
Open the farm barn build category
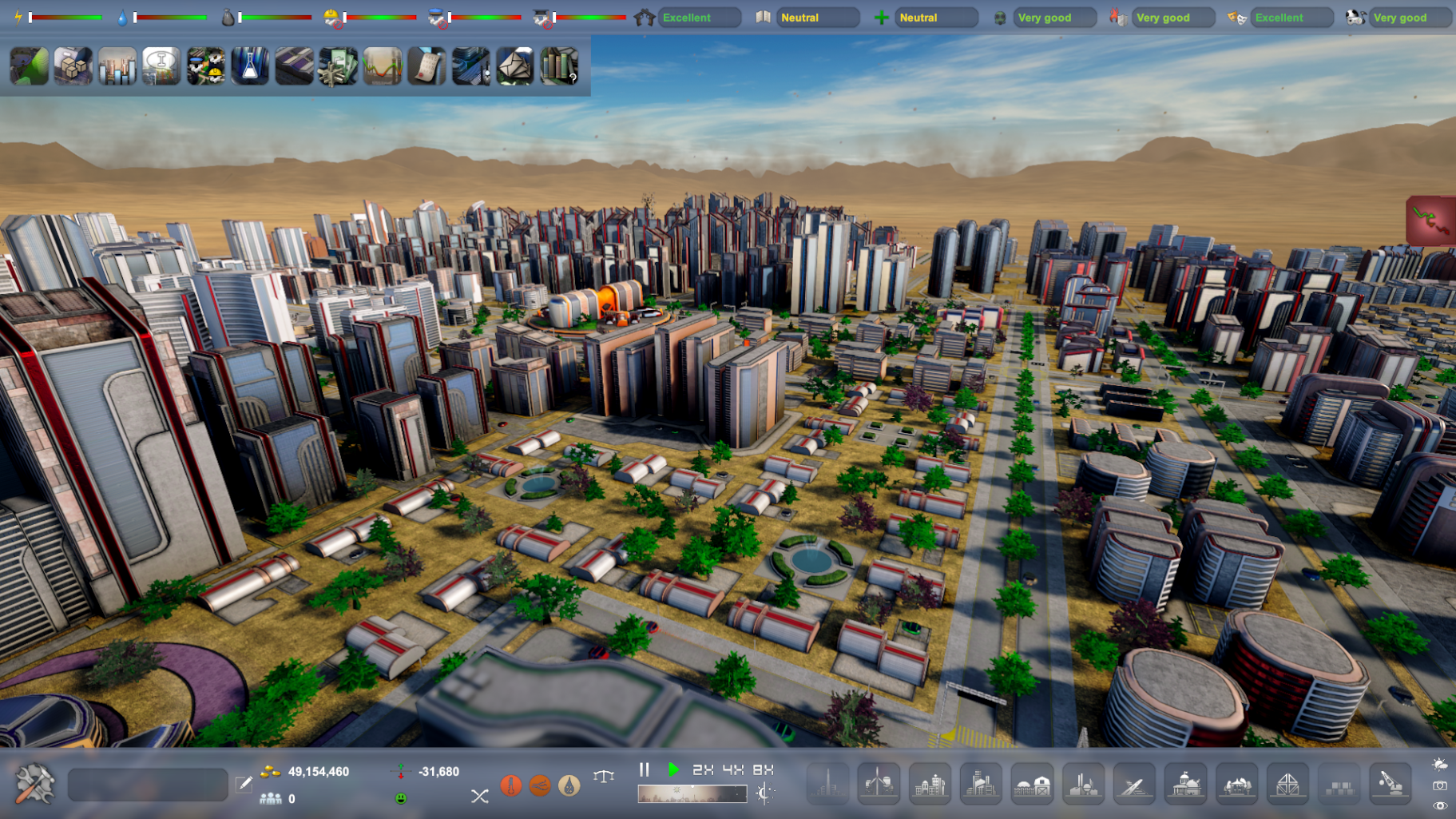point(1032,784)
